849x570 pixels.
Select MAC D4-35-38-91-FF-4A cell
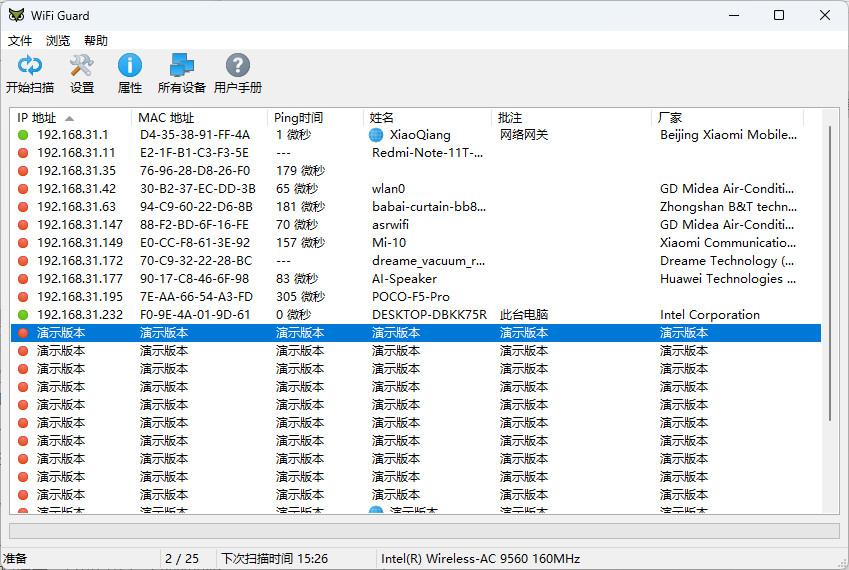tap(195, 135)
